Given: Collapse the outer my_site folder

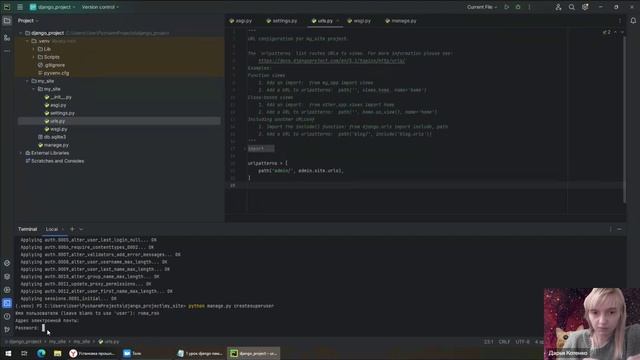Looking at the screenshot, I should point(27,81).
